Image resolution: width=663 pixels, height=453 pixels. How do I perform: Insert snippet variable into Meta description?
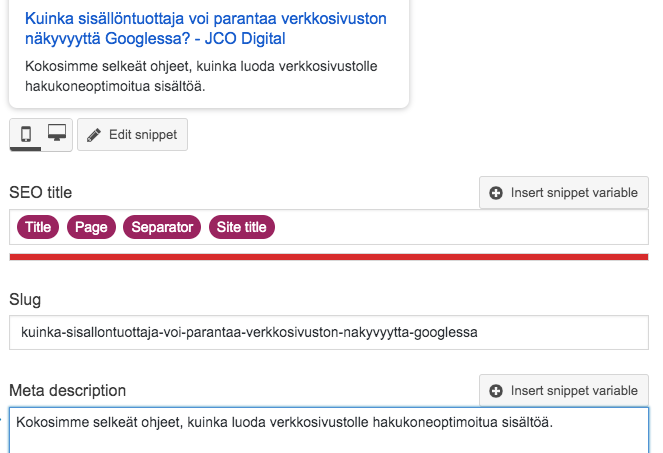[x=564, y=391]
